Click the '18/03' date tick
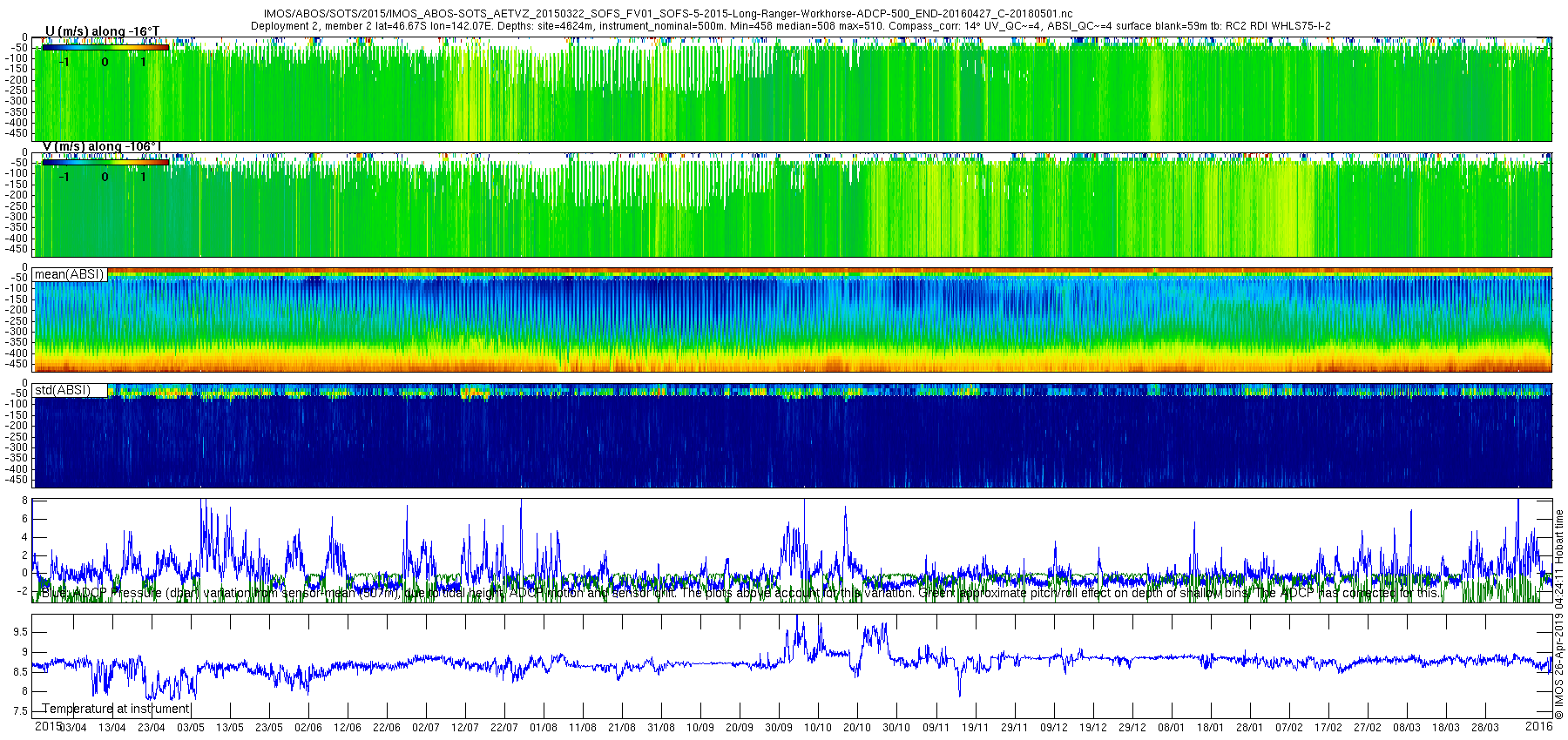This screenshot has width=1568, height=740. pos(1446,728)
